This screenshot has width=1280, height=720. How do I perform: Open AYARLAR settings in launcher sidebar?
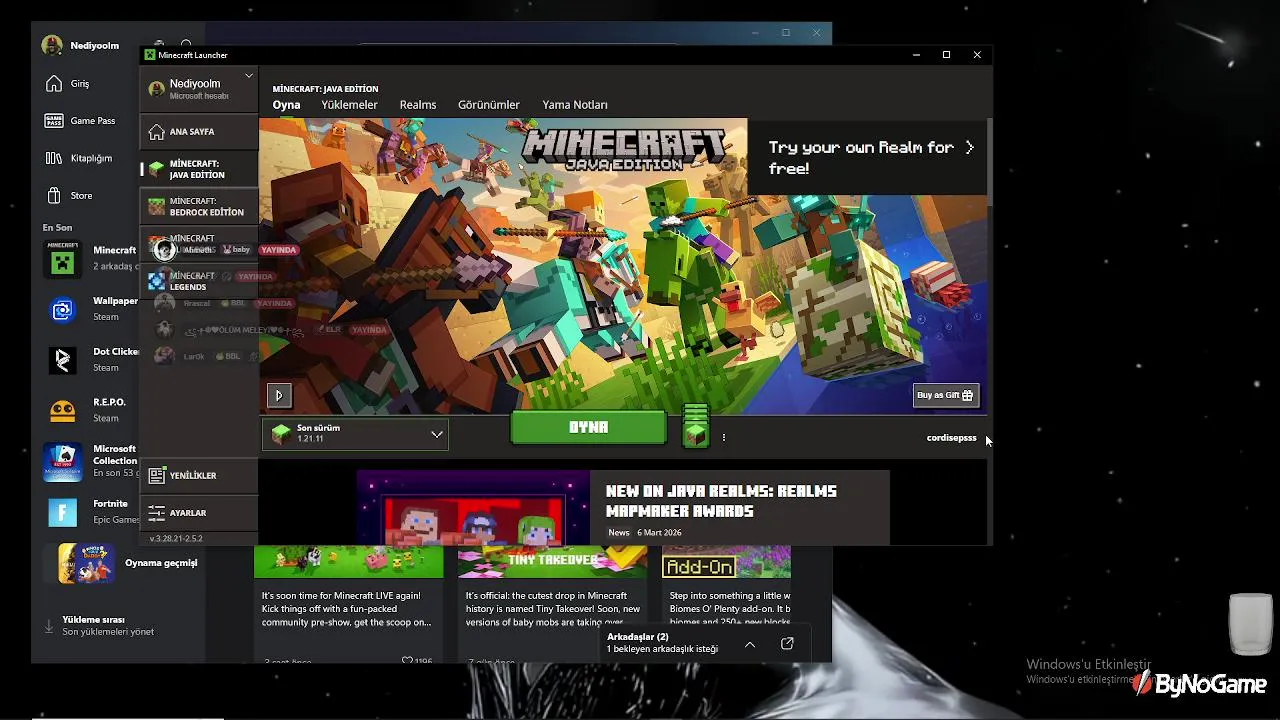[x=199, y=513]
